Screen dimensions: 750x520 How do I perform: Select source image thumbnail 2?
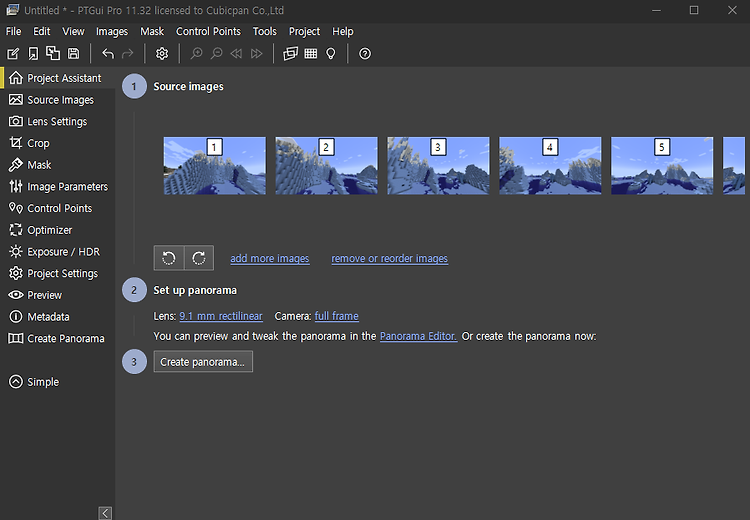click(x=327, y=166)
